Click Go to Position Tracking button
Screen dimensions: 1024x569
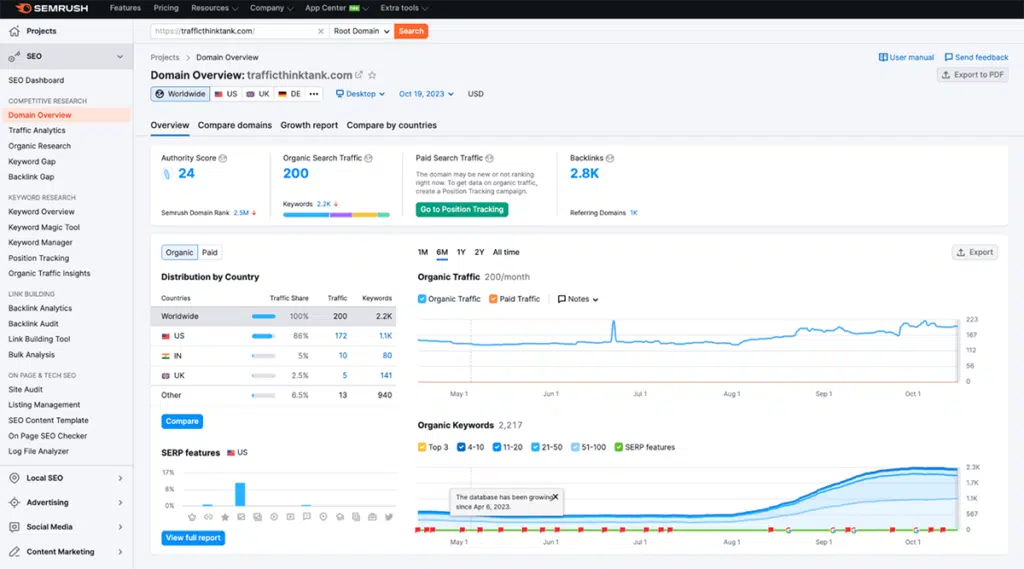(462, 210)
